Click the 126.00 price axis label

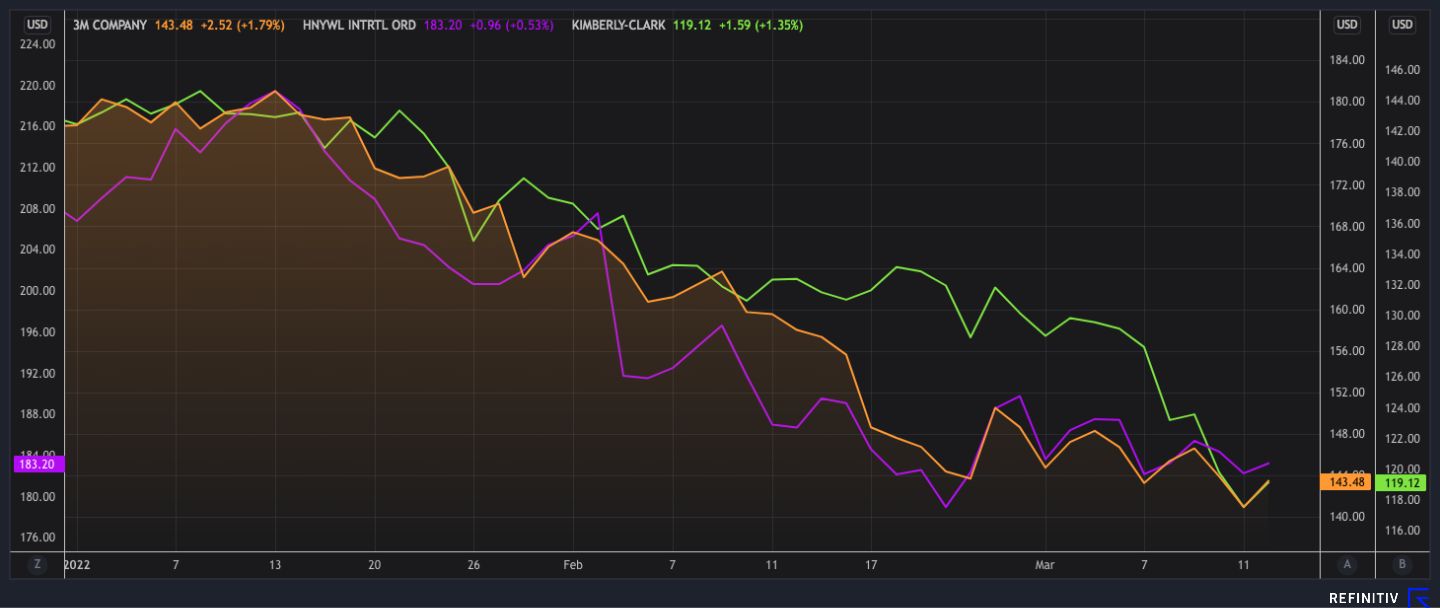(1403, 377)
